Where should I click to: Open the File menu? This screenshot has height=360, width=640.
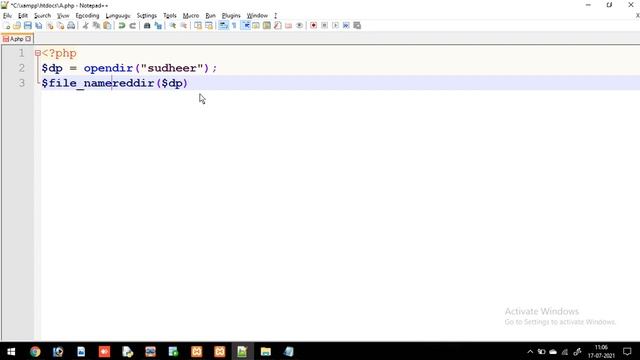tap(7, 16)
